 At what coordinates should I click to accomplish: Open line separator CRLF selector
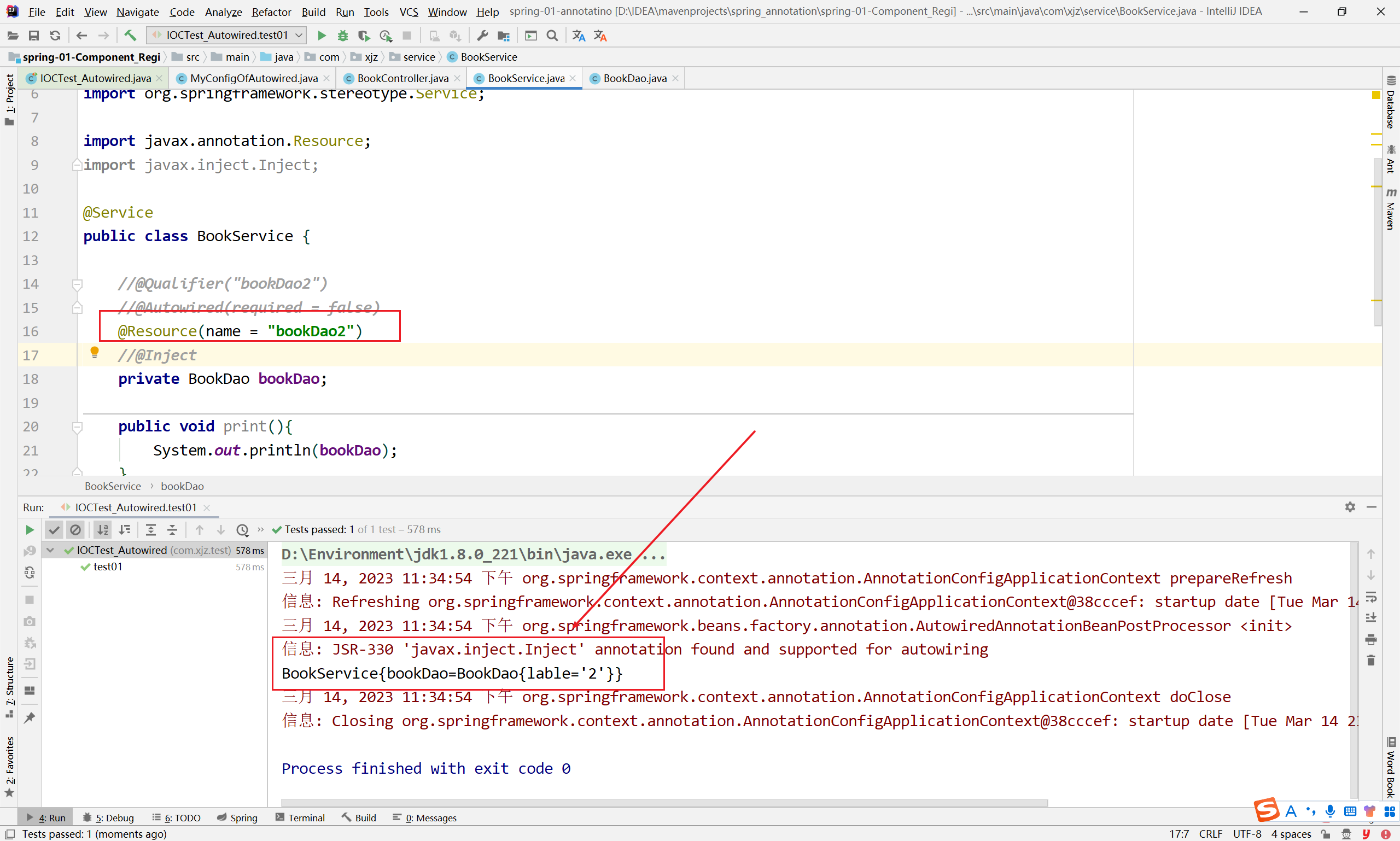[1211, 834]
